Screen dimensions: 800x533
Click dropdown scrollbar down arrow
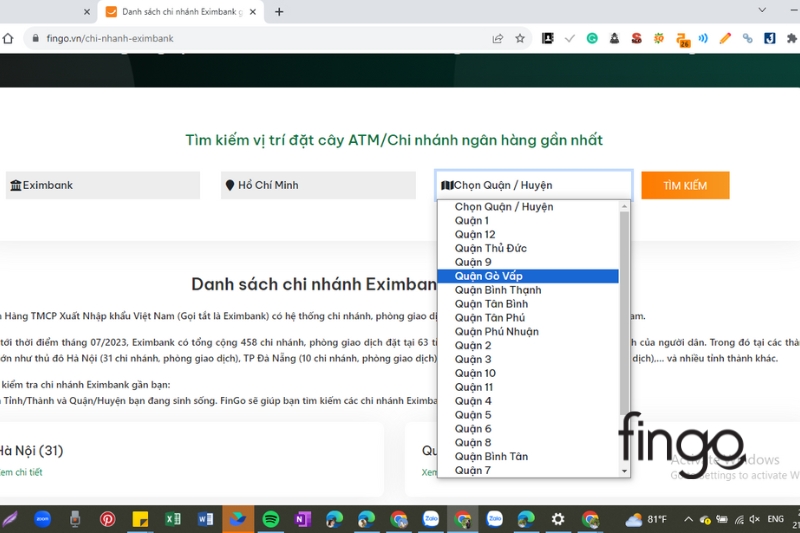coord(624,471)
